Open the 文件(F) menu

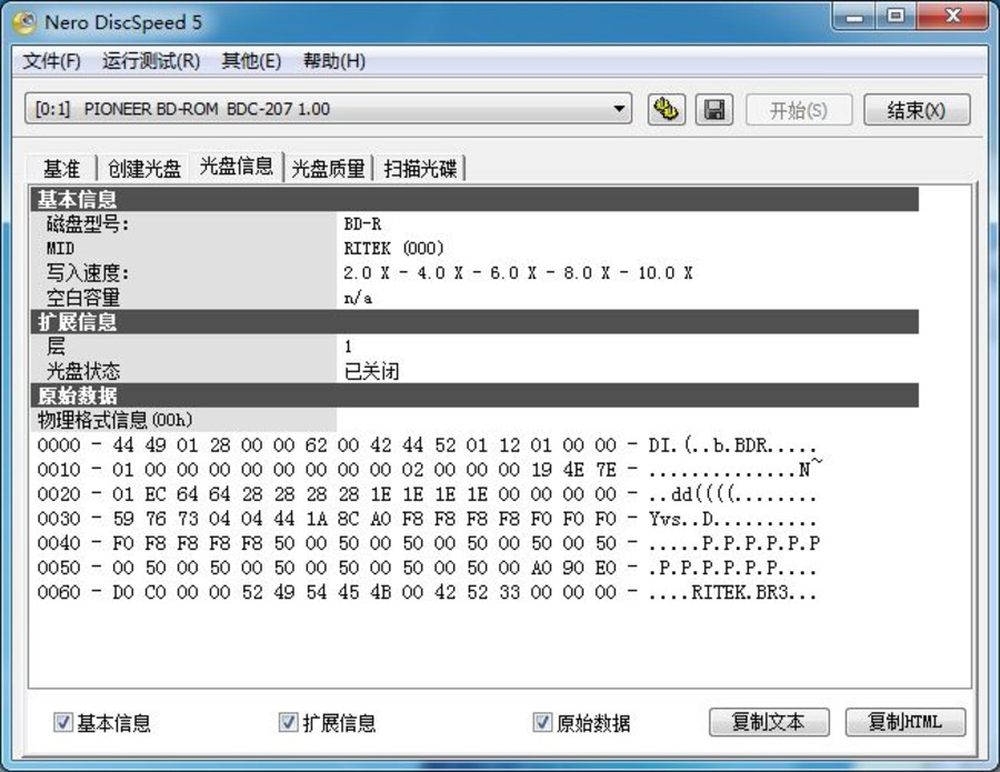[x=52, y=61]
